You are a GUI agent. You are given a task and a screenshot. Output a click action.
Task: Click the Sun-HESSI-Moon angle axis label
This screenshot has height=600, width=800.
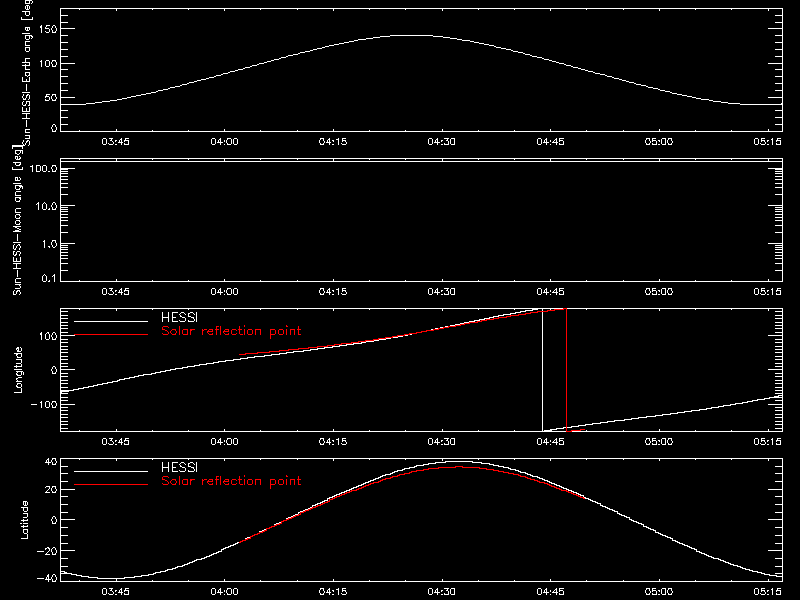click(x=17, y=220)
